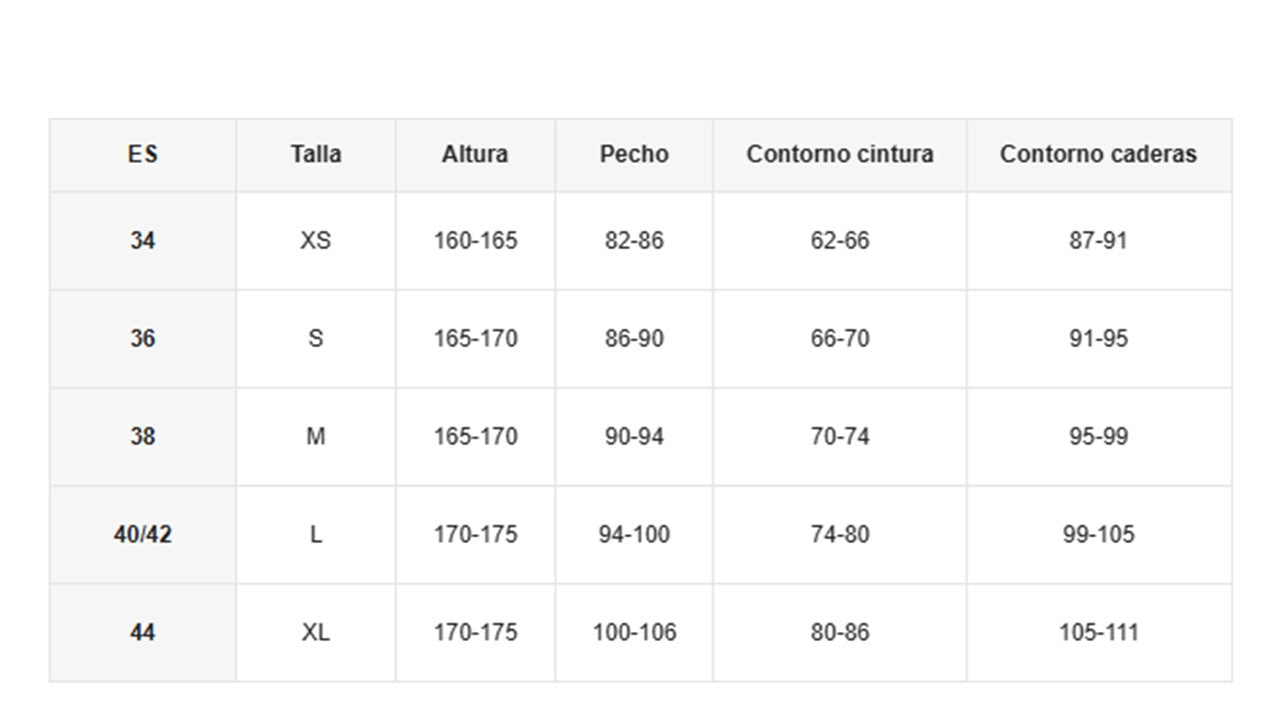Select the 40/42 ES size cell

coord(143,535)
